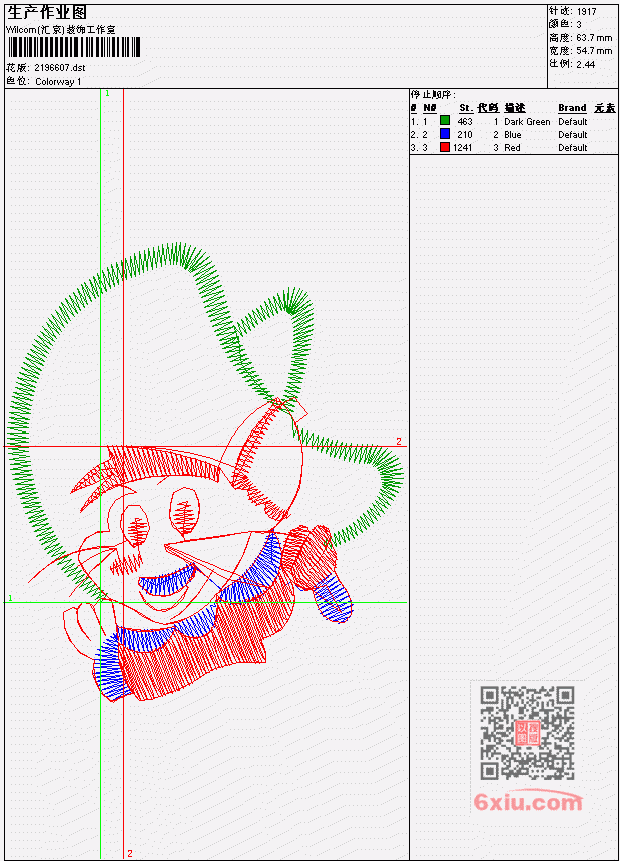
Task: Click the embroidered character design preview
Action: 206,472
